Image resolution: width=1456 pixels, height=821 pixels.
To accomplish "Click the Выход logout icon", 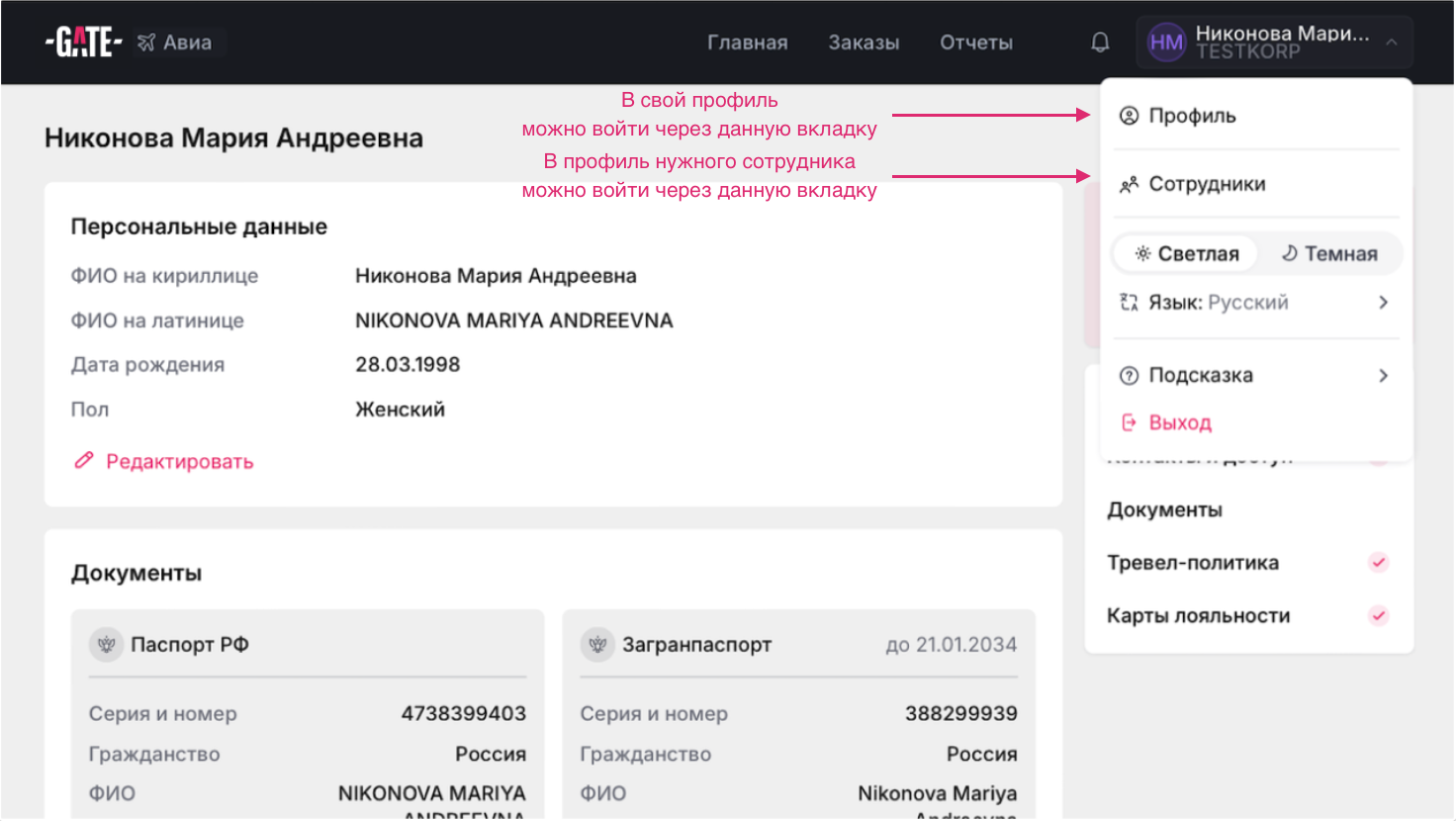I will (x=1129, y=423).
